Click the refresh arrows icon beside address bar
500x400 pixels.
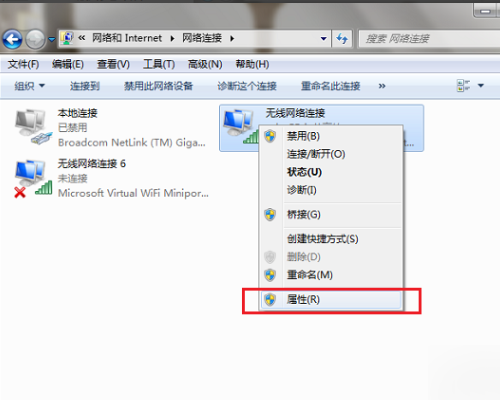coord(342,39)
